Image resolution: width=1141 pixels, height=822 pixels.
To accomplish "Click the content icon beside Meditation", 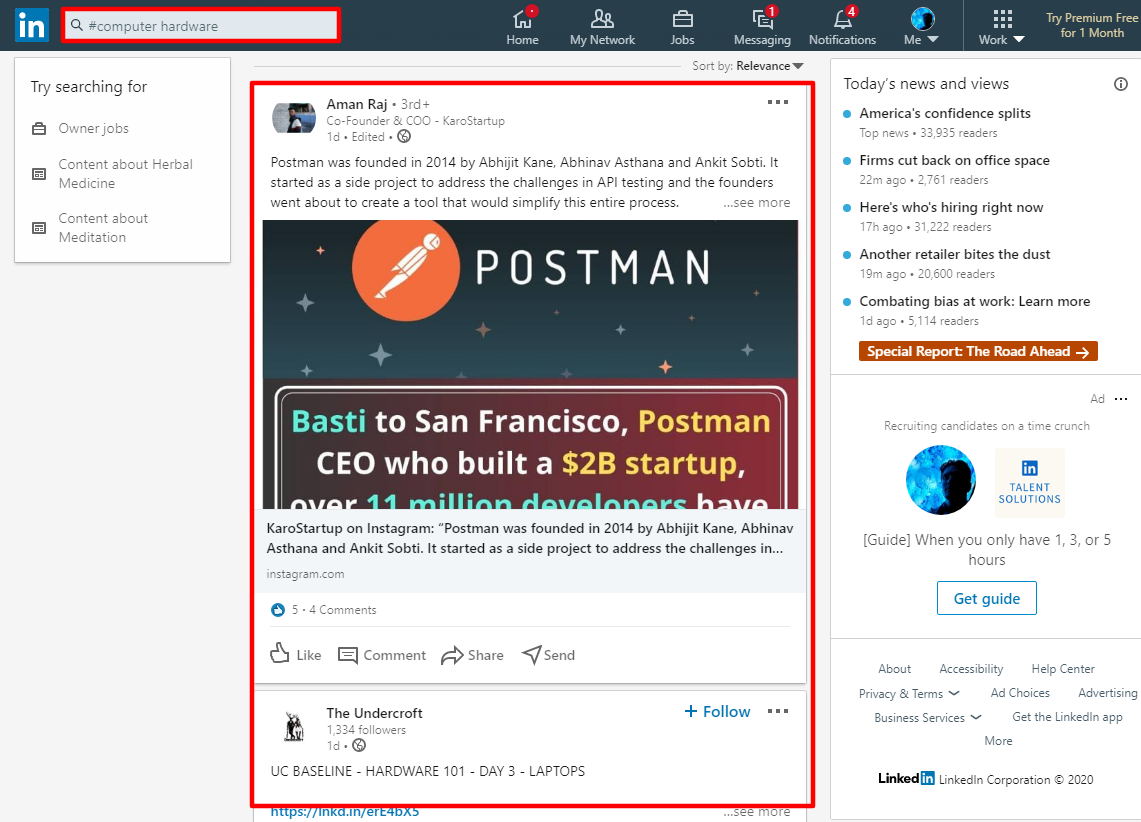I will [39, 228].
